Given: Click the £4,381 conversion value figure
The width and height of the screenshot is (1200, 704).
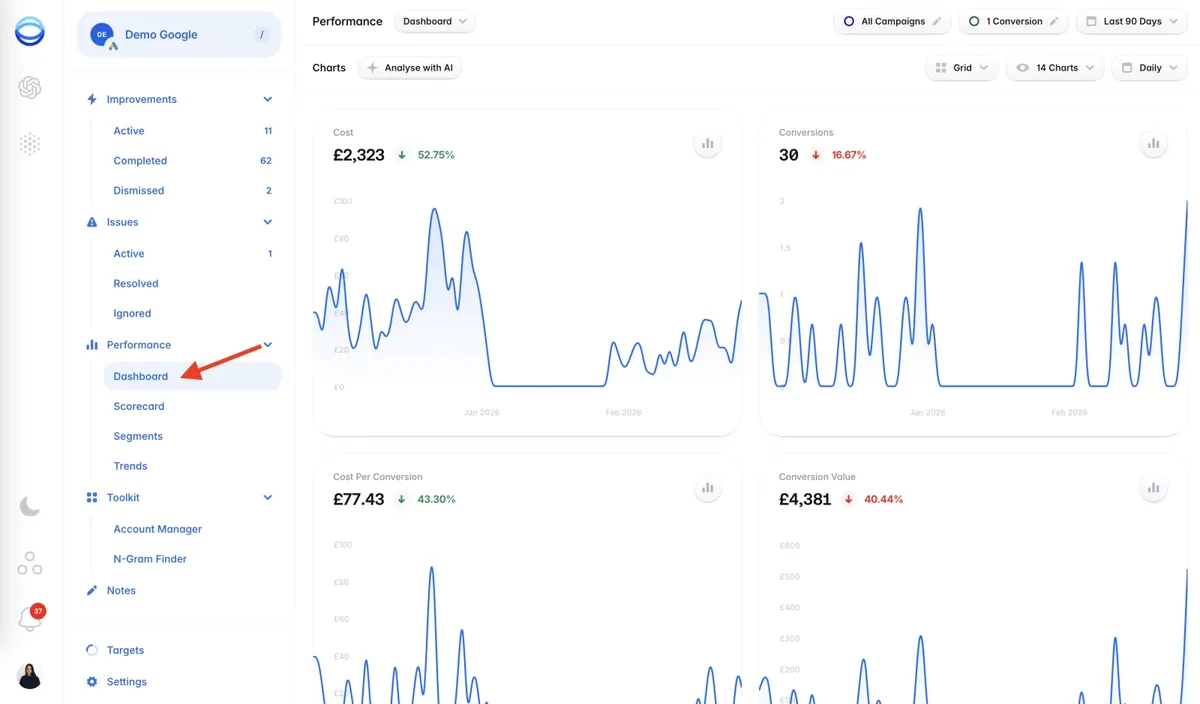Looking at the screenshot, I should point(805,499).
